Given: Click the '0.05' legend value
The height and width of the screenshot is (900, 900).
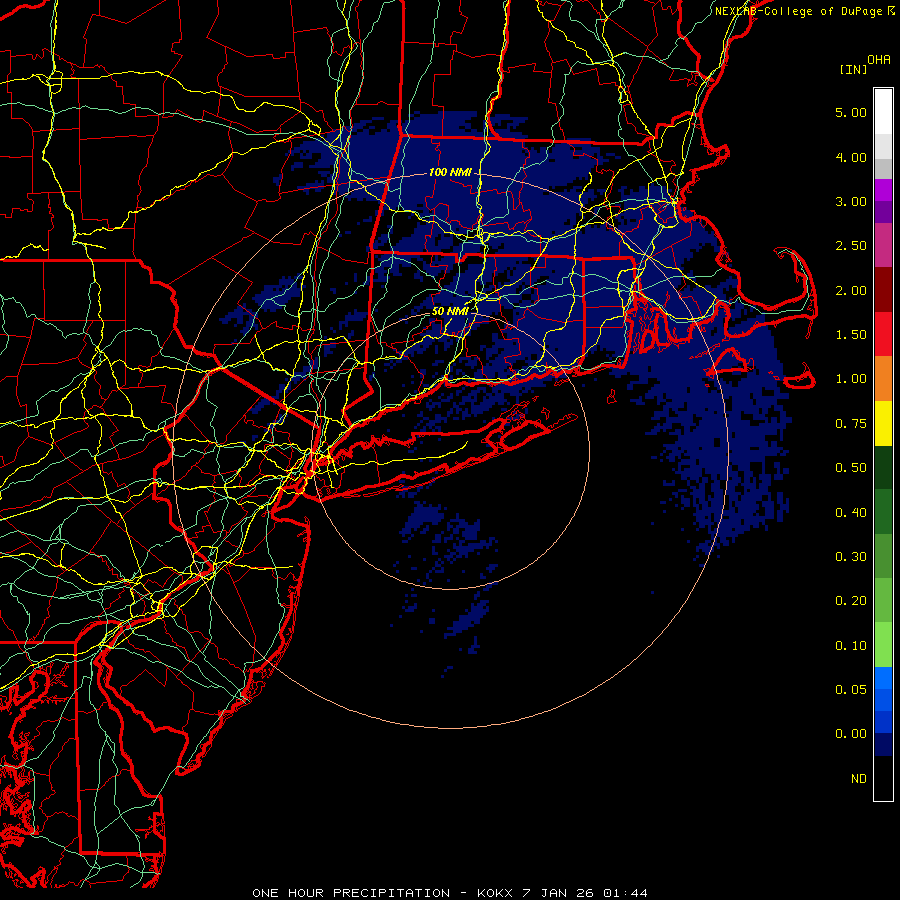Looking at the screenshot, I should 851,690.
